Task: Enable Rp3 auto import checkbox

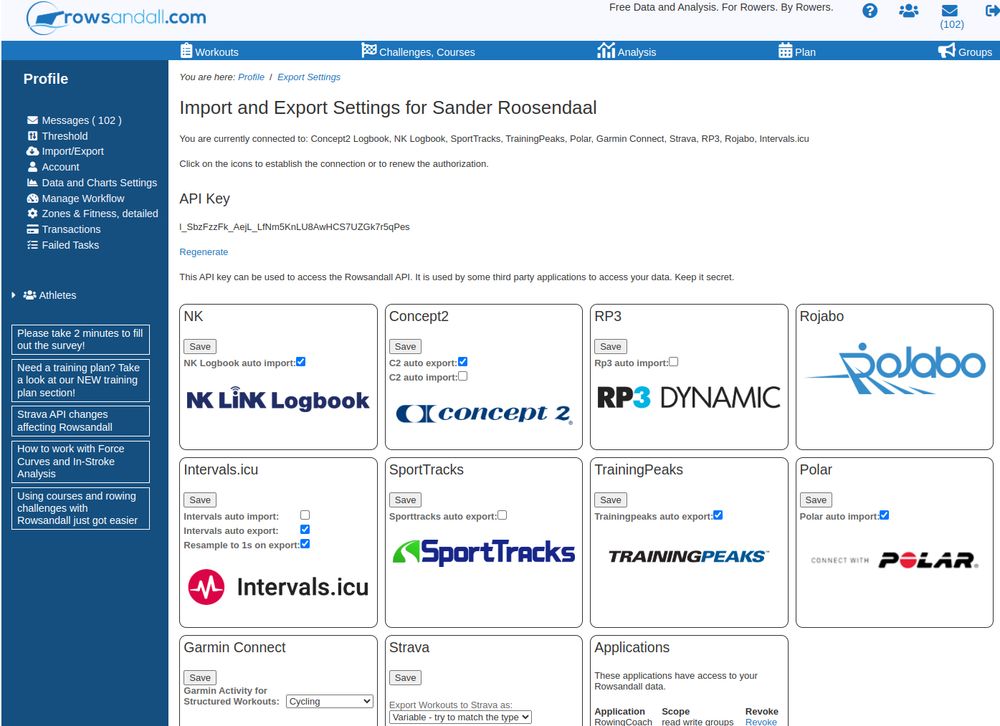Action: (x=673, y=362)
